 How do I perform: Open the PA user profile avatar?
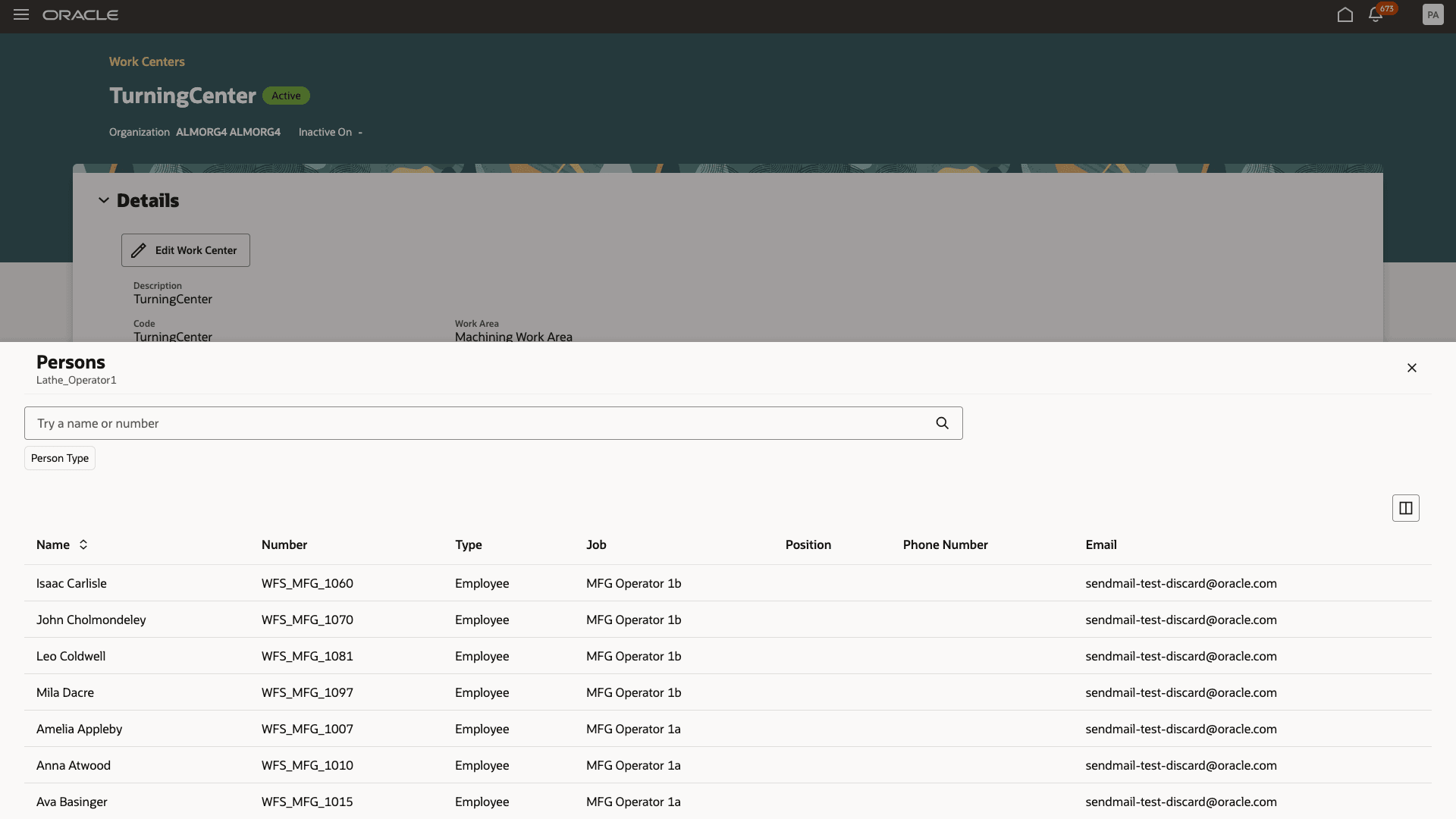(x=1432, y=15)
